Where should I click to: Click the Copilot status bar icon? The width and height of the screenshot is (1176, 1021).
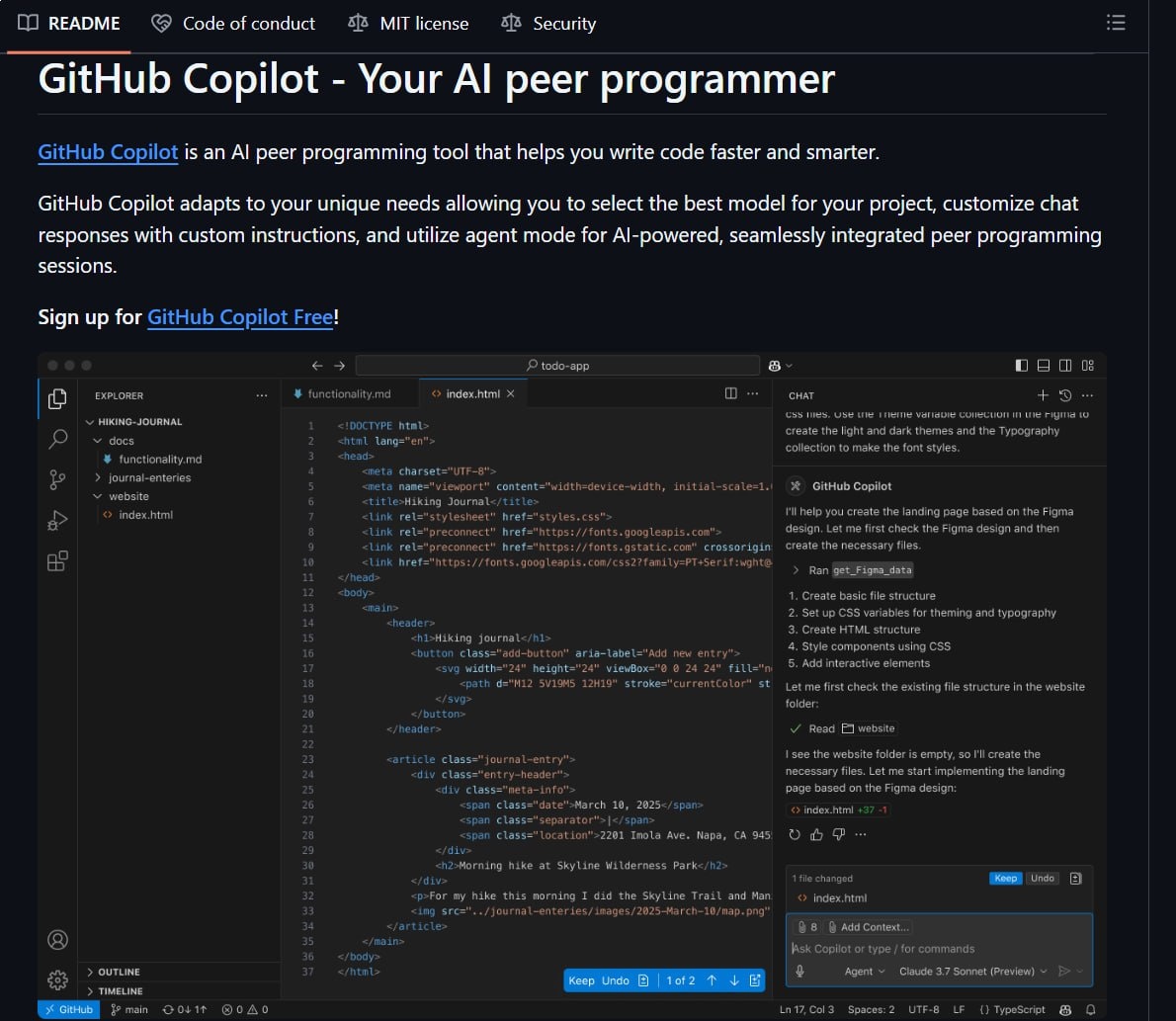(1065, 1010)
